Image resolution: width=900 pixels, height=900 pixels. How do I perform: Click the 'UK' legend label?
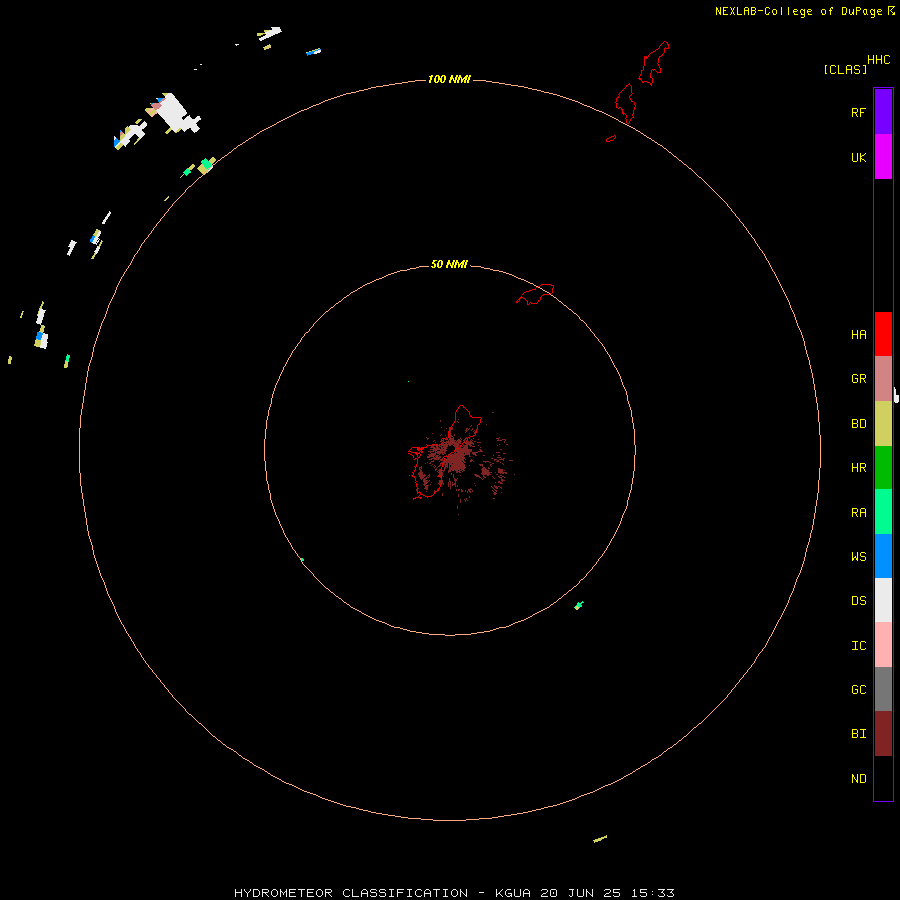coord(858,157)
